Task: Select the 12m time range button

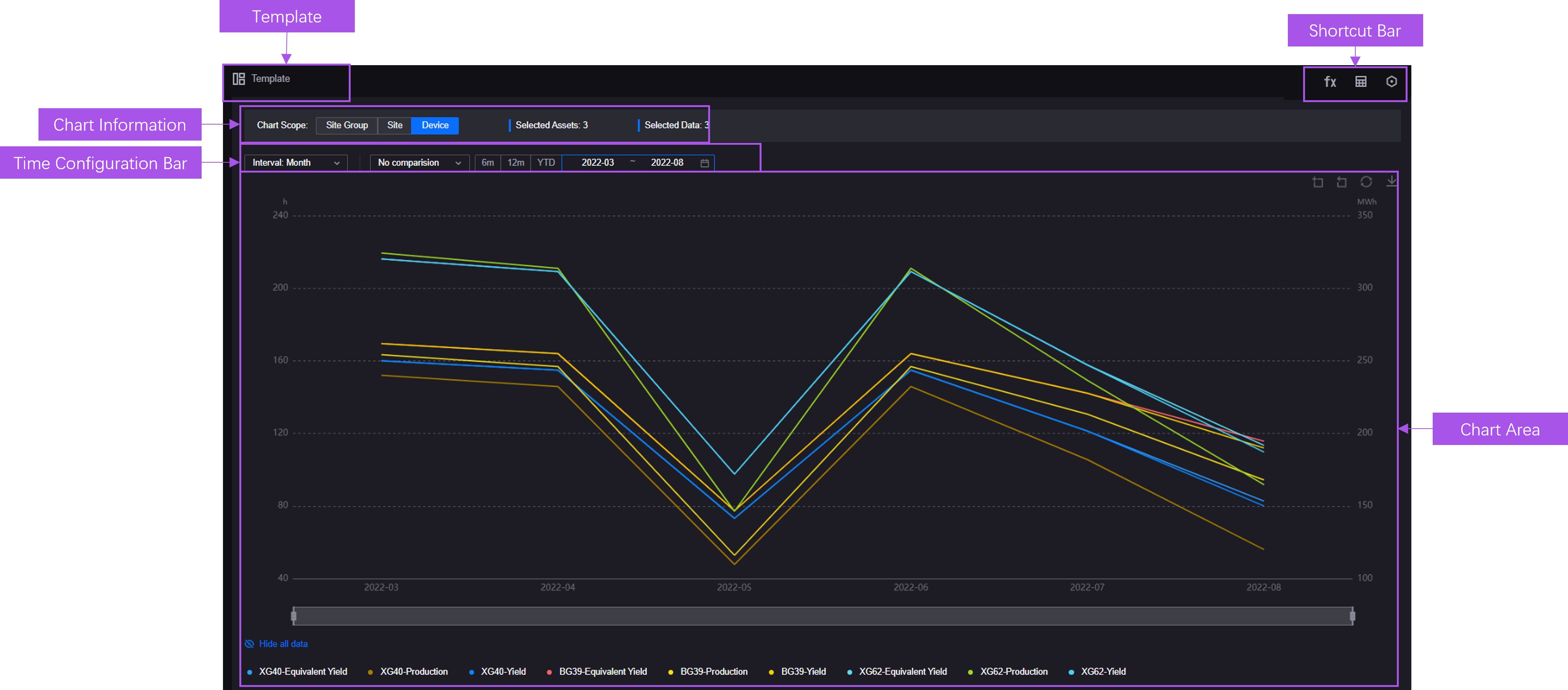Action: 516,162
